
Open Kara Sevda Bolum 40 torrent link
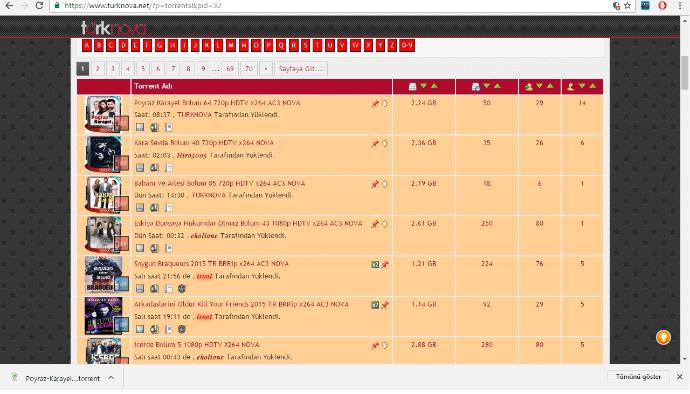[204, 143]
